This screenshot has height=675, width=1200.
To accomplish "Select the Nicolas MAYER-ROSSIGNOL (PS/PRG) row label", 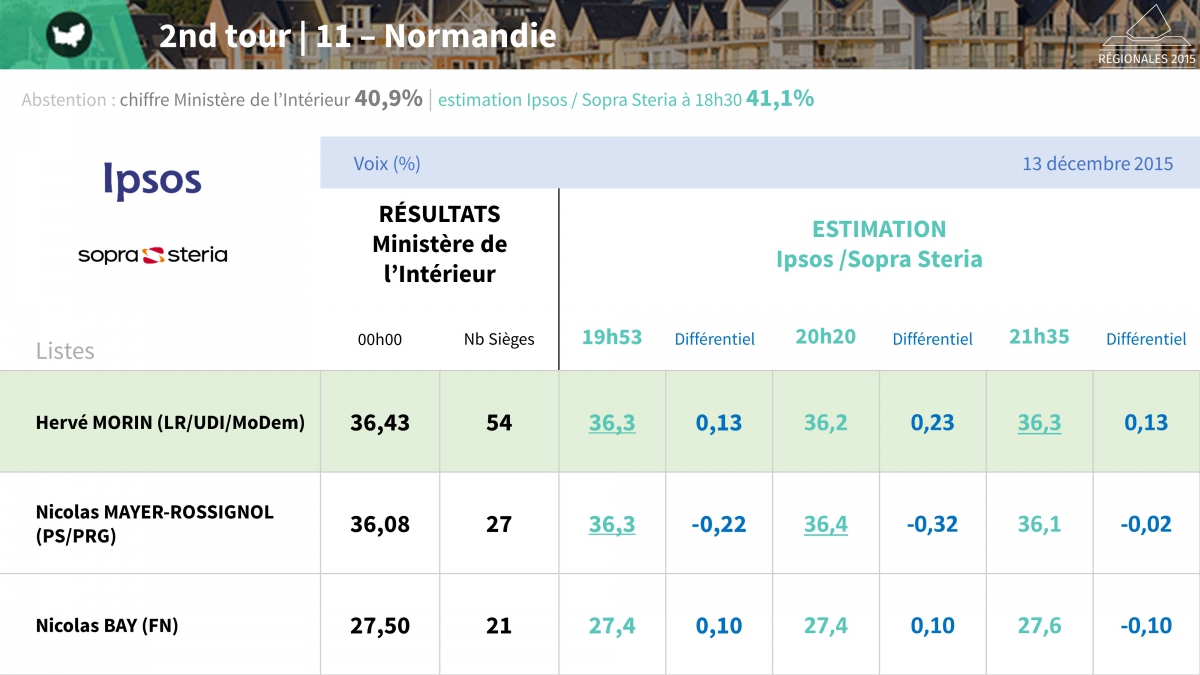I will coord(154,524).
